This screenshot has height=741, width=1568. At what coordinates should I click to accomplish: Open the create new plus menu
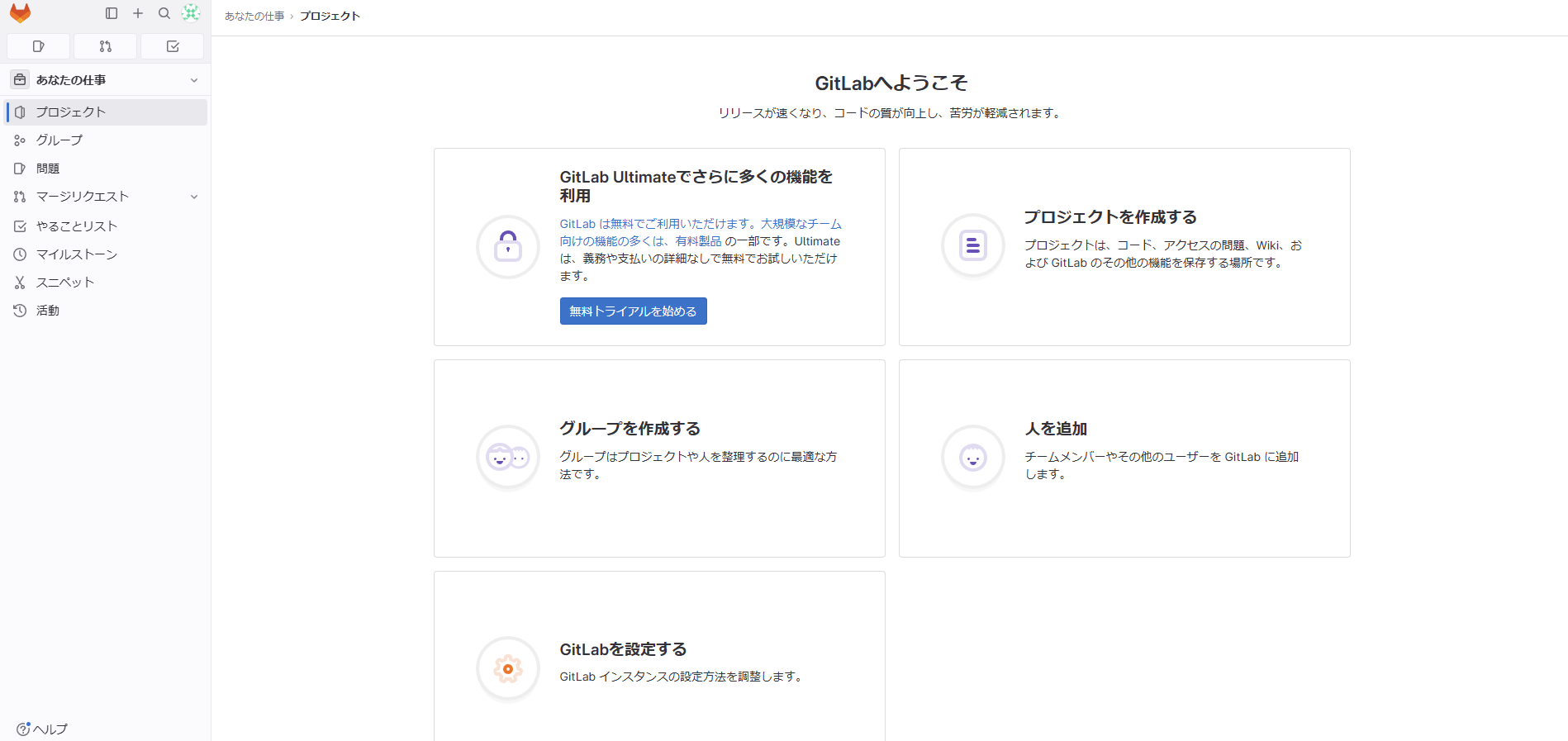[138, 13]
